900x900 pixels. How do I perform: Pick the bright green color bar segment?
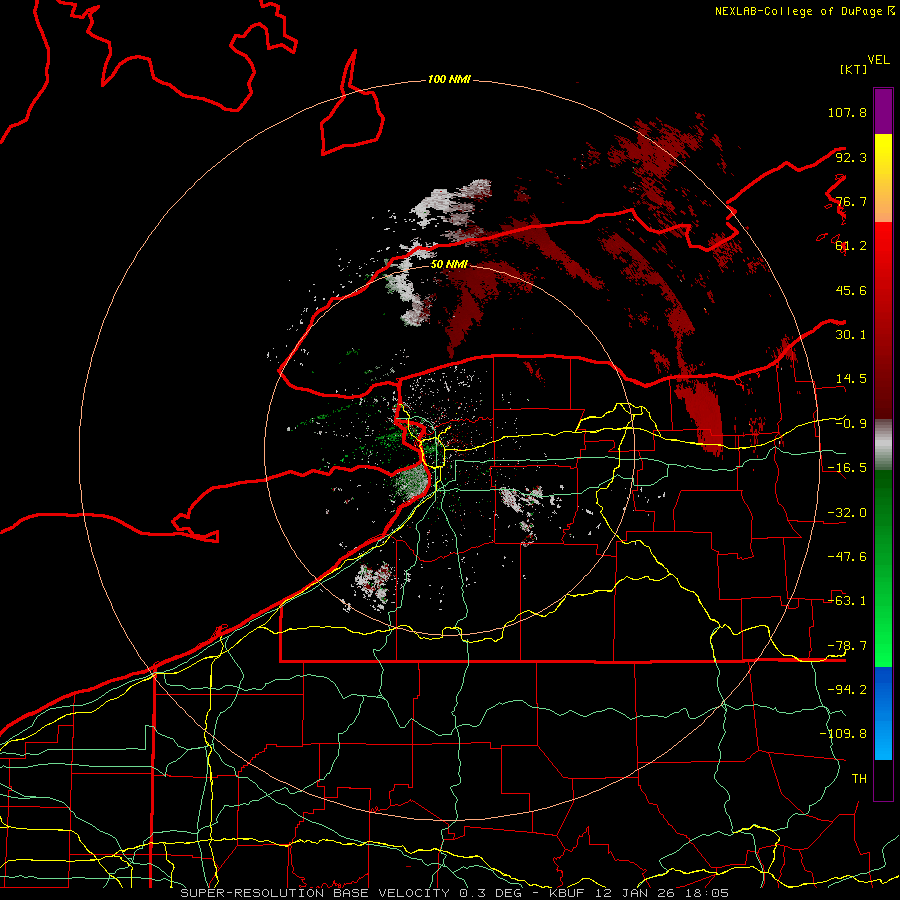point(883,568)
